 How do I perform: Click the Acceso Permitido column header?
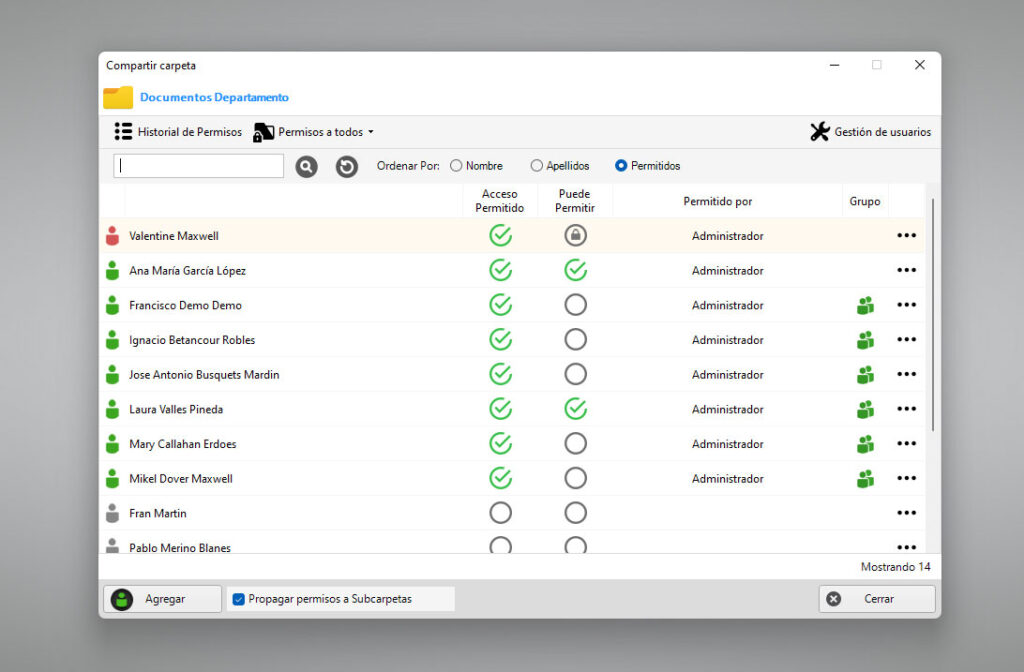tap(500, 201)
